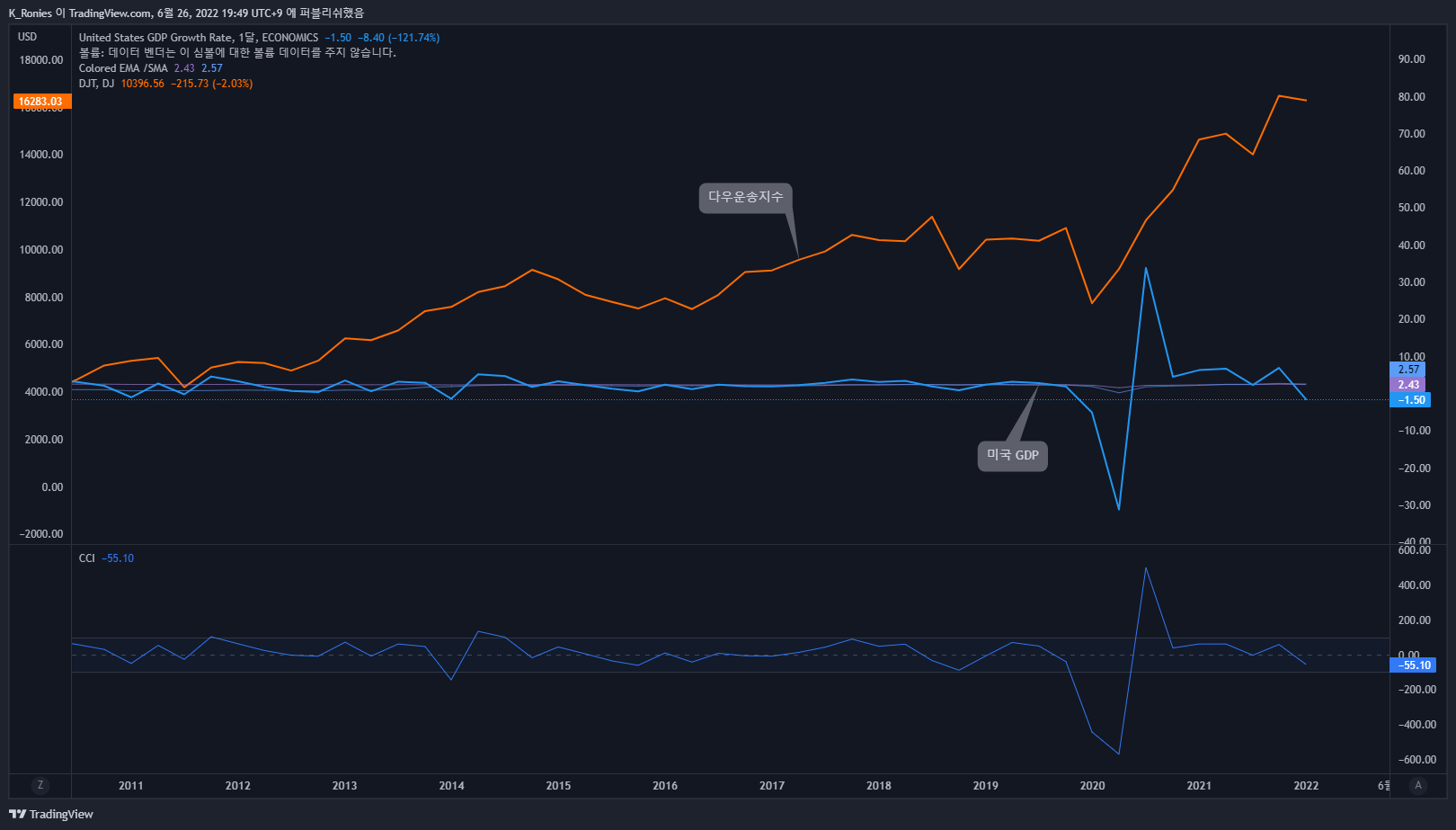The width and height of the screenshot is (1456, 830).
Task: Click the 2014 year label on time axis
Action: coord(452,786)
